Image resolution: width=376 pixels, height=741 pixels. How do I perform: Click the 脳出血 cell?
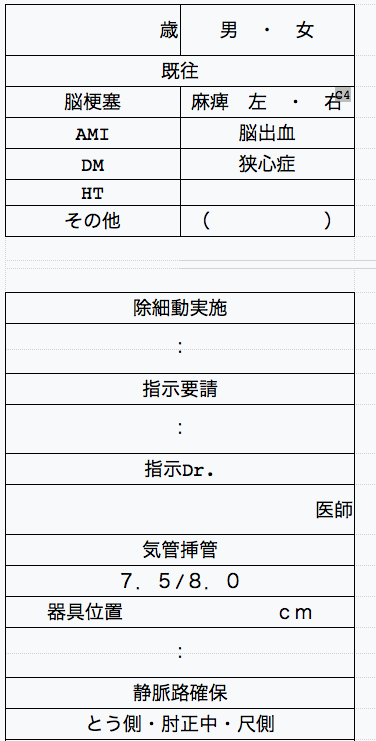click(x=267, y=134)
